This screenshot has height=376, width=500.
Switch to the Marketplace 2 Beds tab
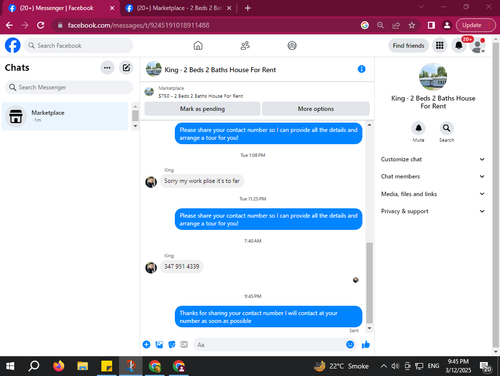[178, 8]
